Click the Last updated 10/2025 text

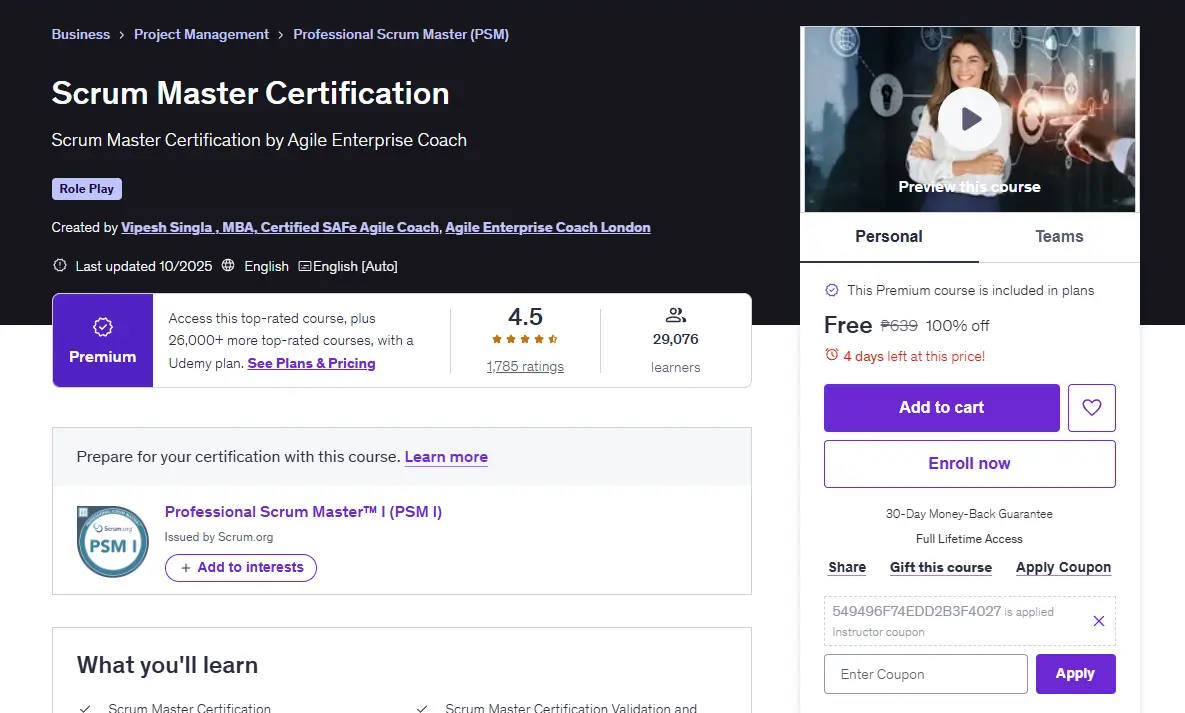(144, 266)
